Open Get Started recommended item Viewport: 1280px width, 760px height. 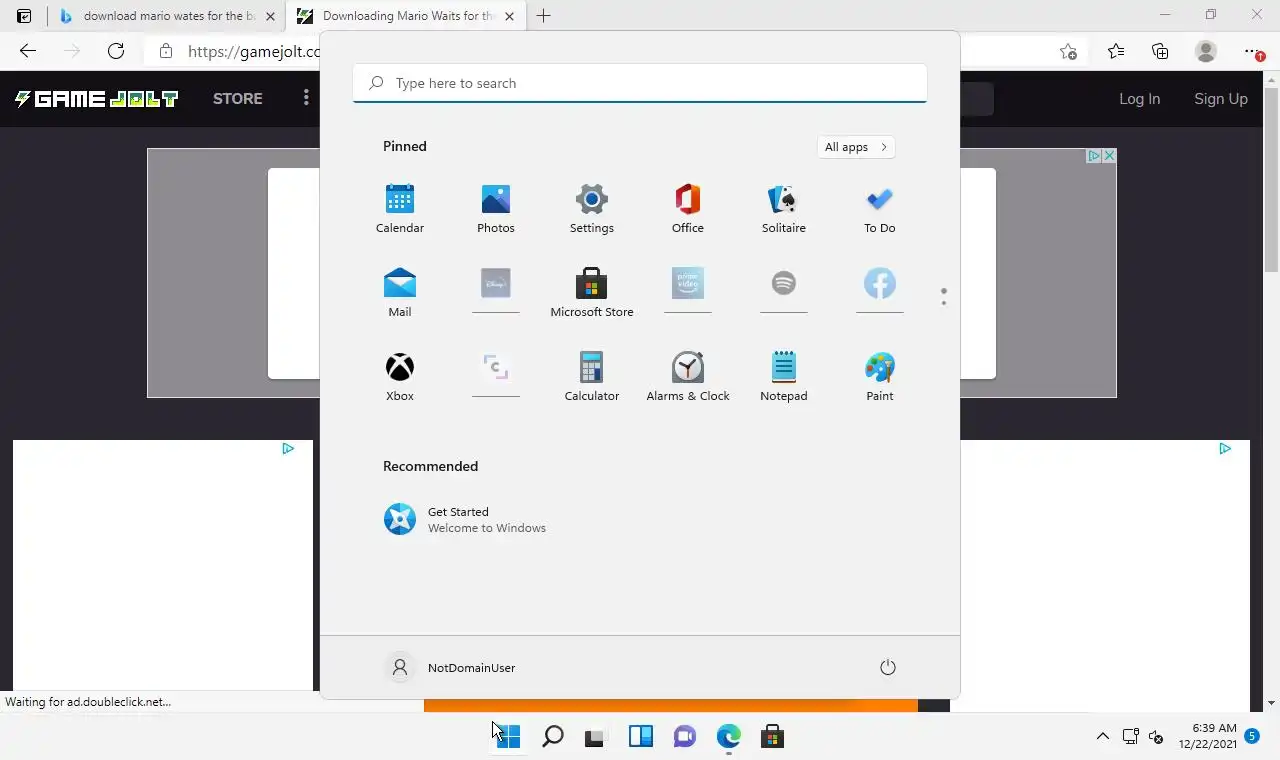(465, 520)
